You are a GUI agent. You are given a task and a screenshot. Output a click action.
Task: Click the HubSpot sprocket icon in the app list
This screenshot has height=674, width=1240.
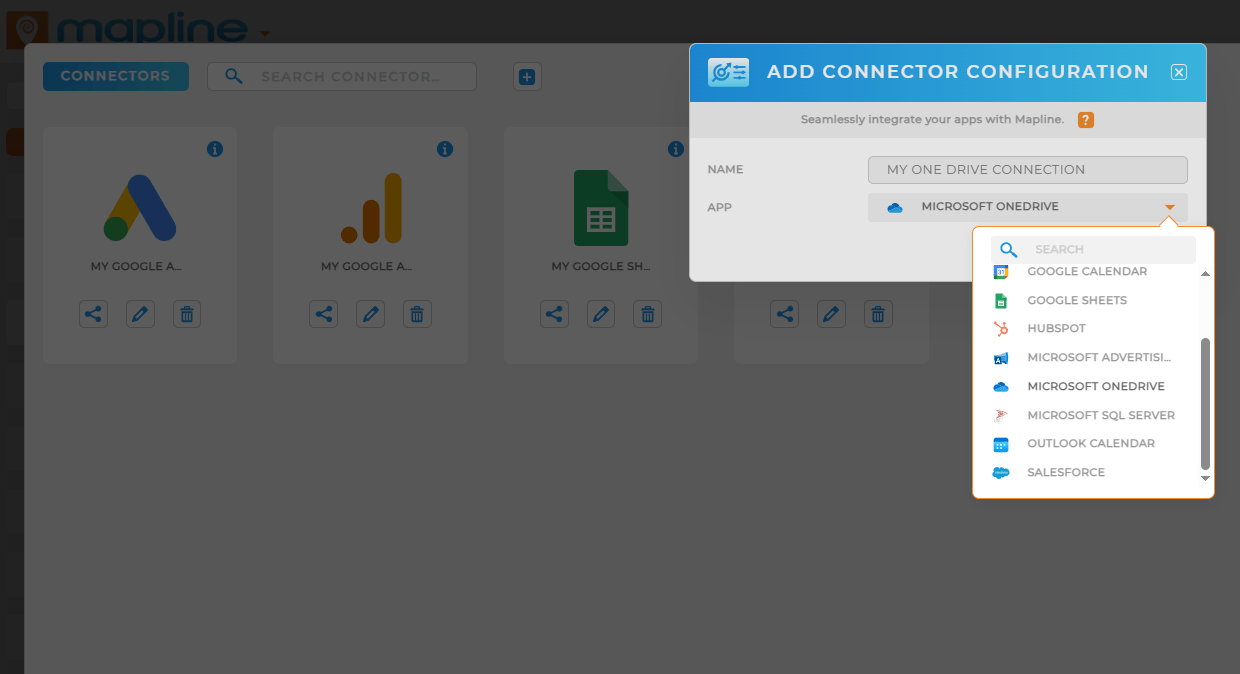[x=1000, y=328]
